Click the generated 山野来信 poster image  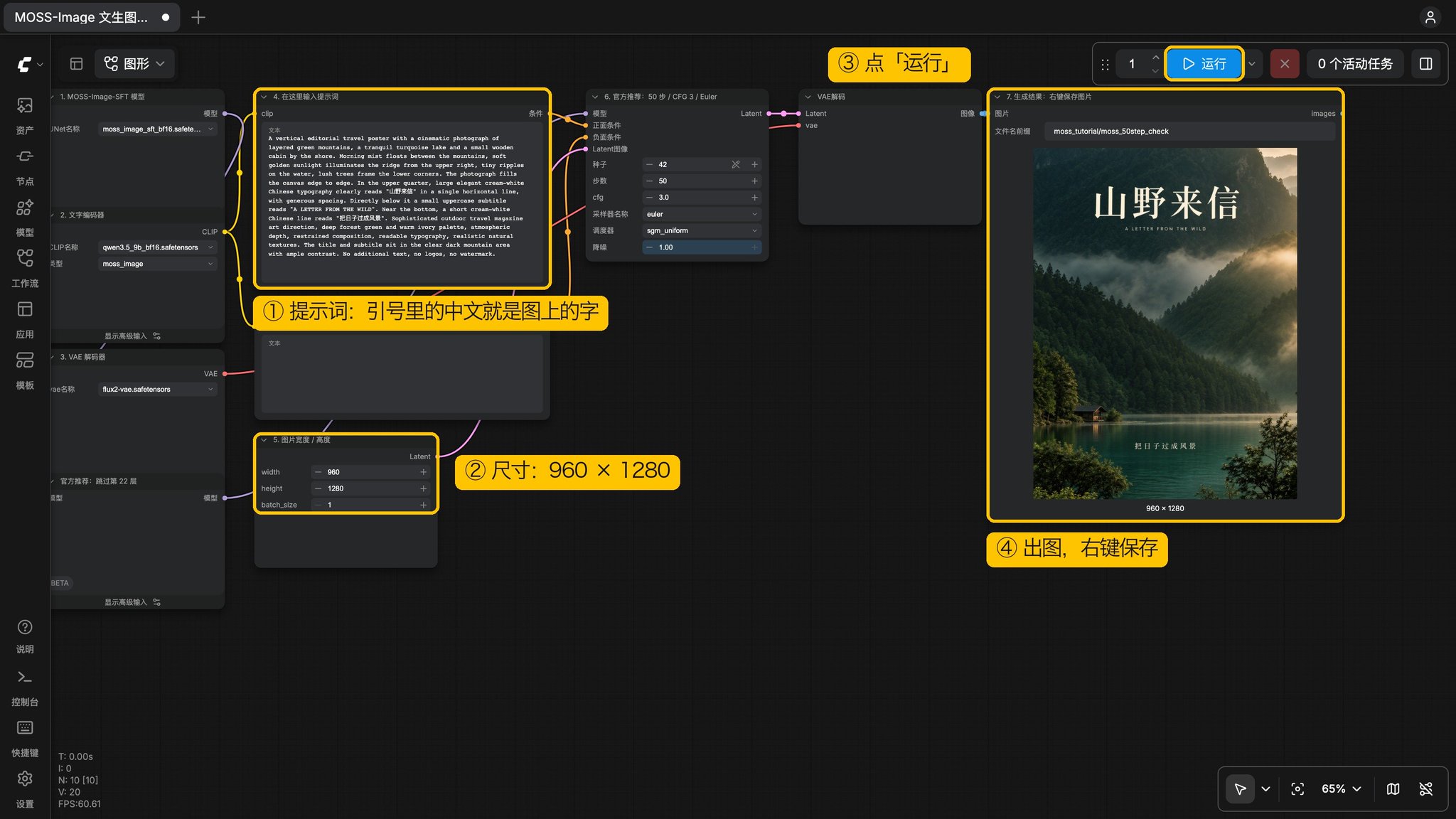(1165, 323)
